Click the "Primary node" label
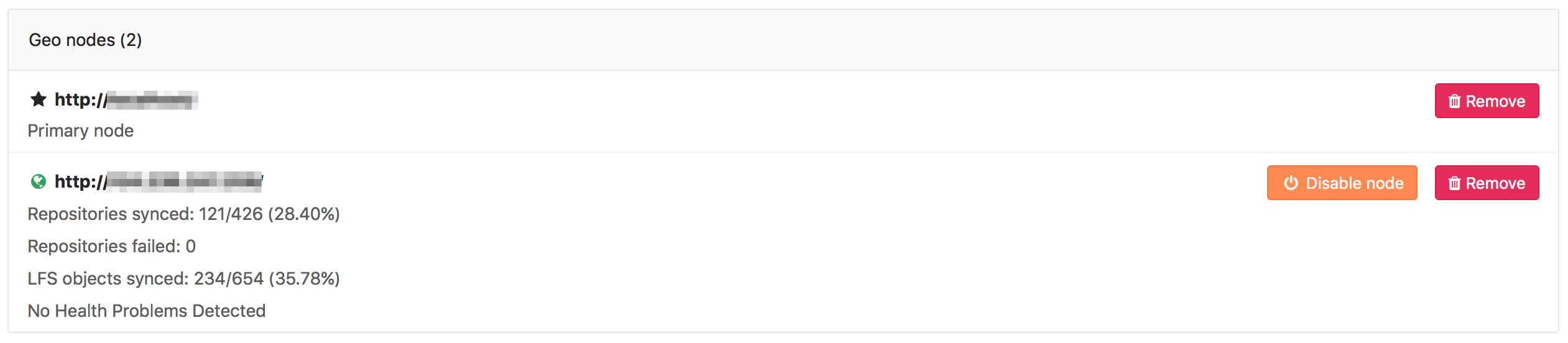The image size is (1568, 343). (81, 130)
